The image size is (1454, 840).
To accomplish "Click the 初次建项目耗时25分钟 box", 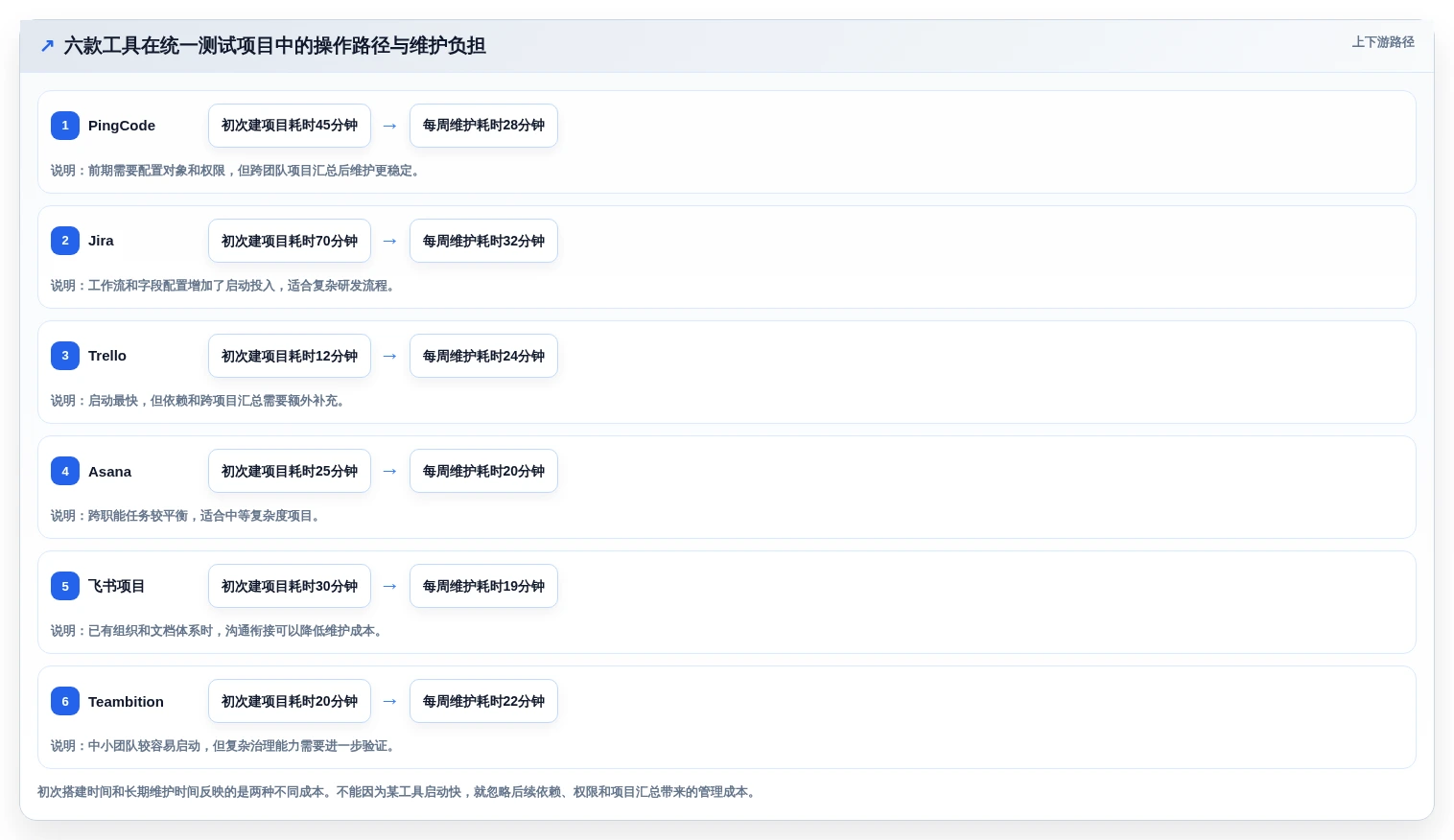I will coord(290,471).
